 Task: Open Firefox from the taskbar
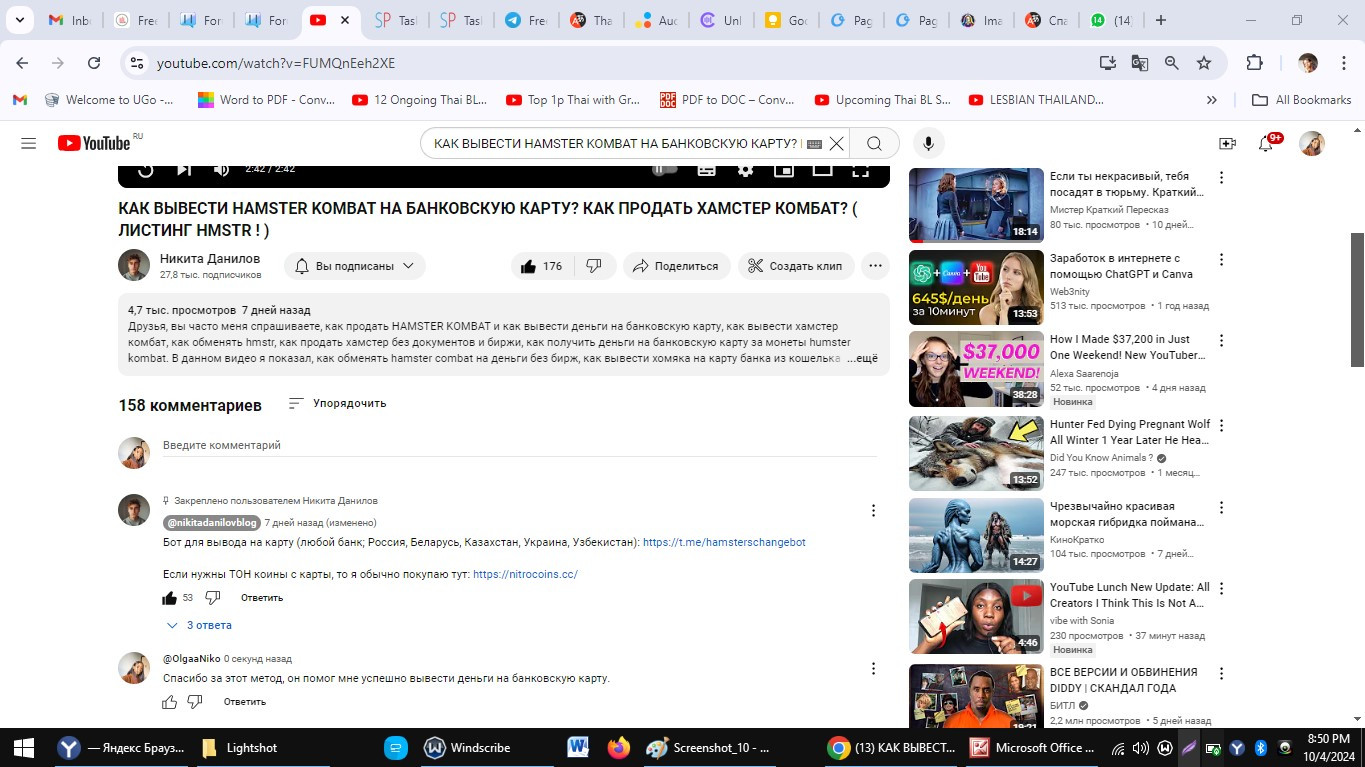(619, 747)
